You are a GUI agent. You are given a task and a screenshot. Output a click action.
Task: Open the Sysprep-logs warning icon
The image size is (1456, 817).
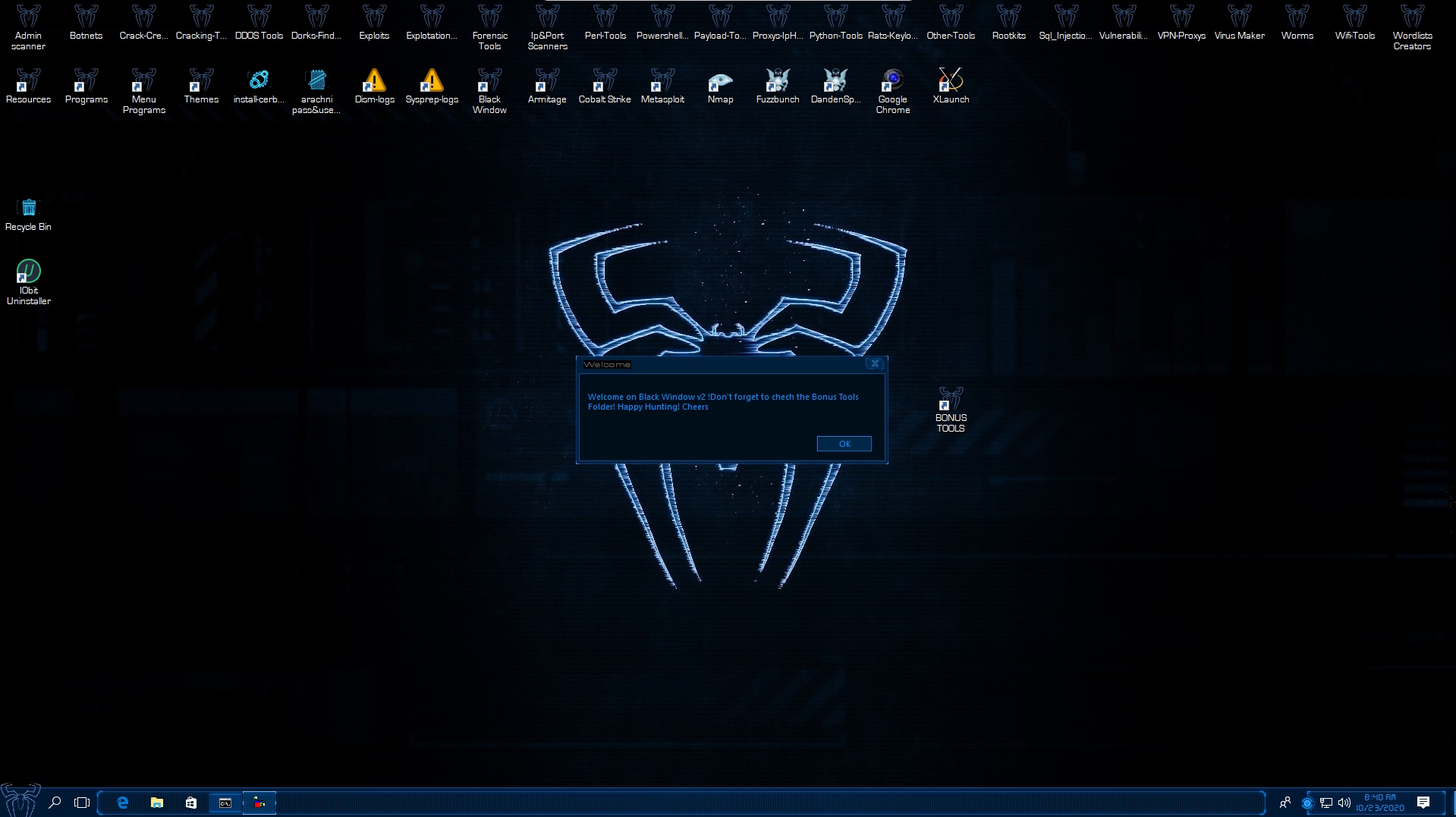[432, 86]
